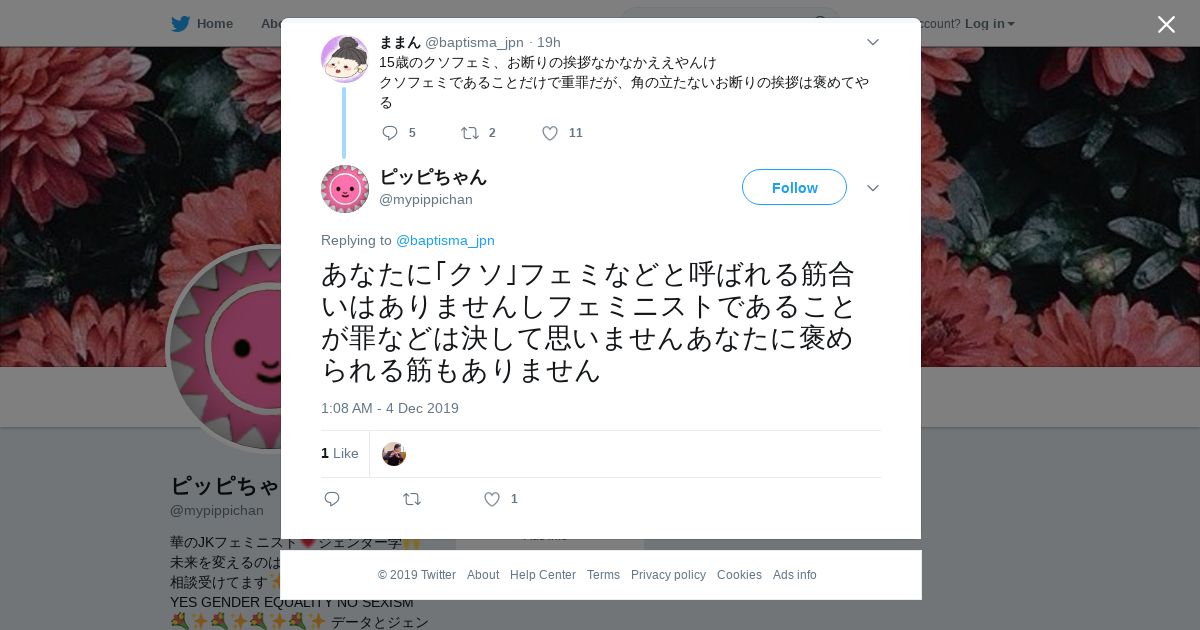Expand options chevron on ままん's tweet
The image size is (1200, 630).
[872, 42]
